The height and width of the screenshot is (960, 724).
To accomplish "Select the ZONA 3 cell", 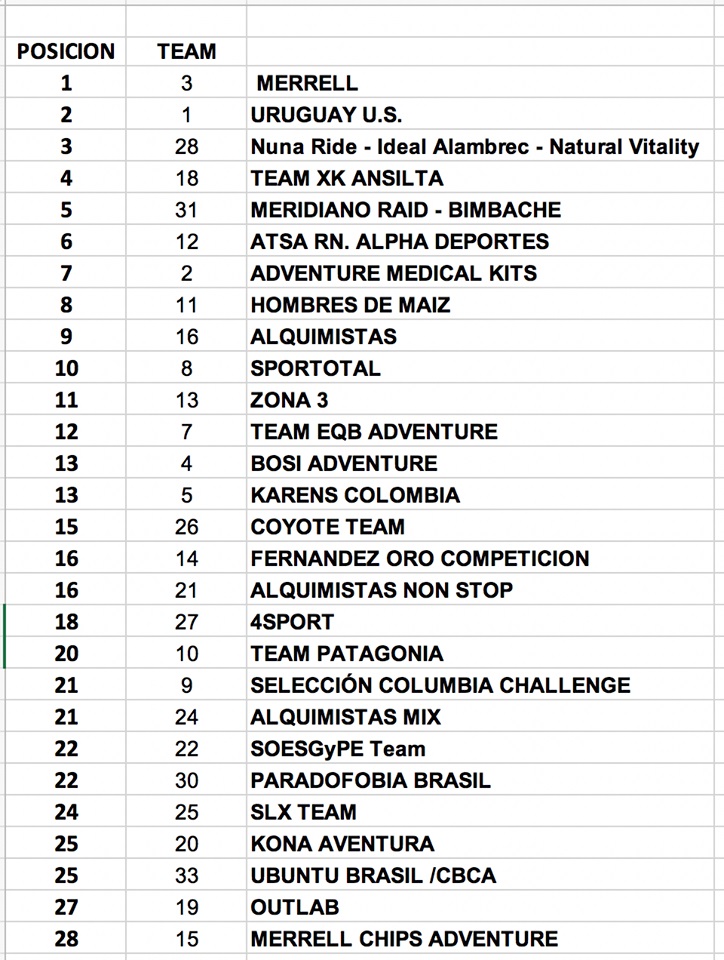I will click(289, 400).
